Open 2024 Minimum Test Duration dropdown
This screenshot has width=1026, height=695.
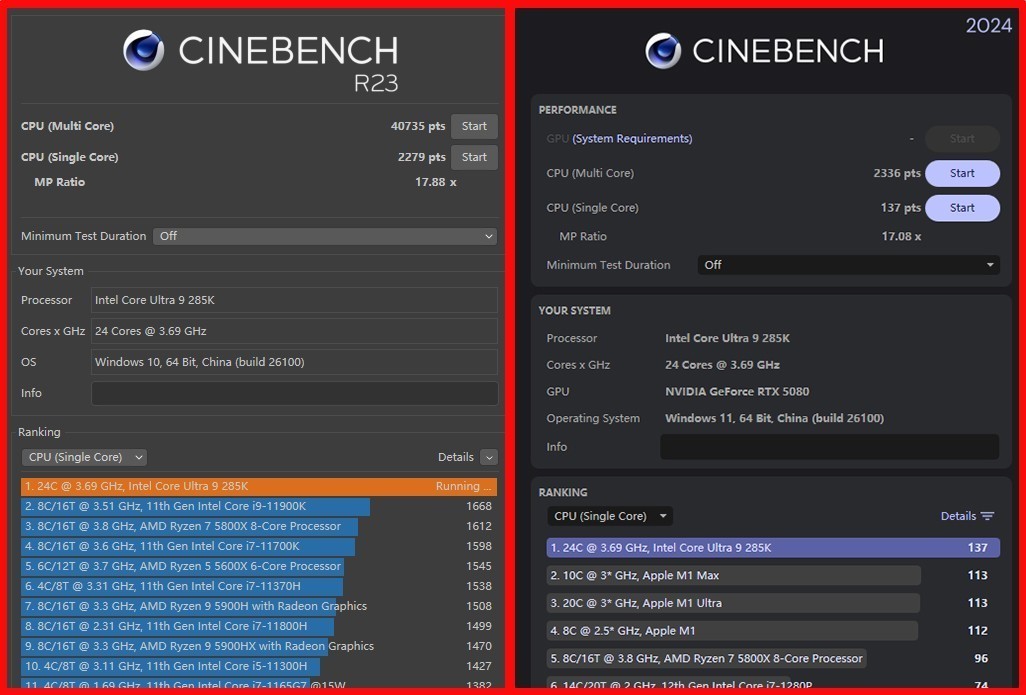848,265
